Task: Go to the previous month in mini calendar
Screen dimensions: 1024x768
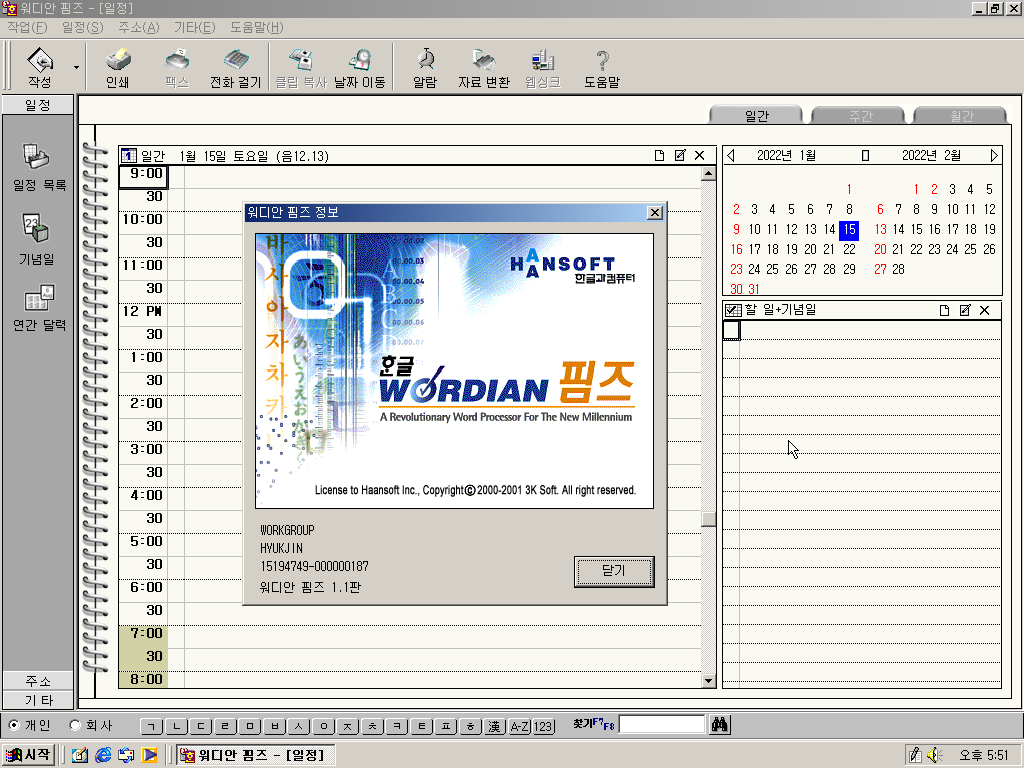Action: [x=731, y=155]
